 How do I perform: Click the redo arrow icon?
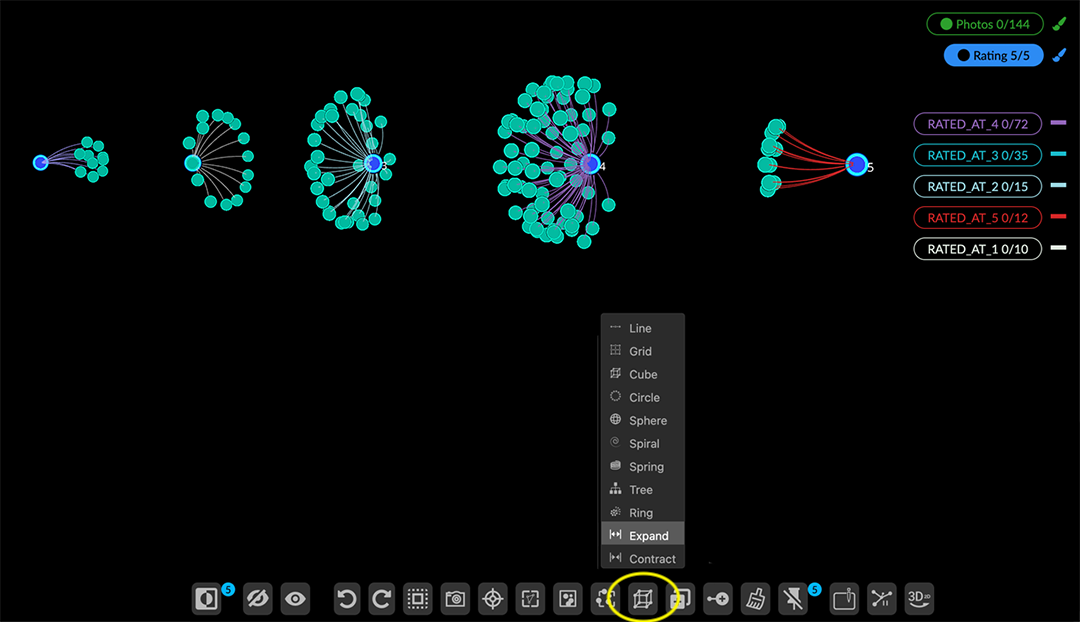381,599
